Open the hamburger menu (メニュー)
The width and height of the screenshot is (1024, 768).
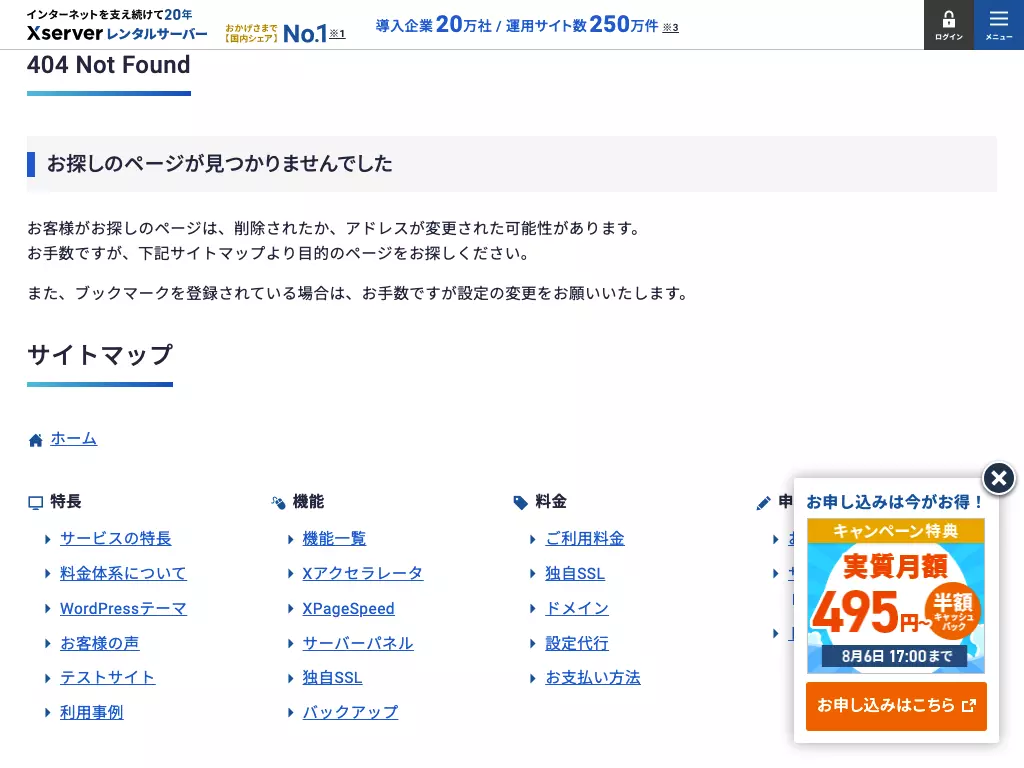[999, 25]
